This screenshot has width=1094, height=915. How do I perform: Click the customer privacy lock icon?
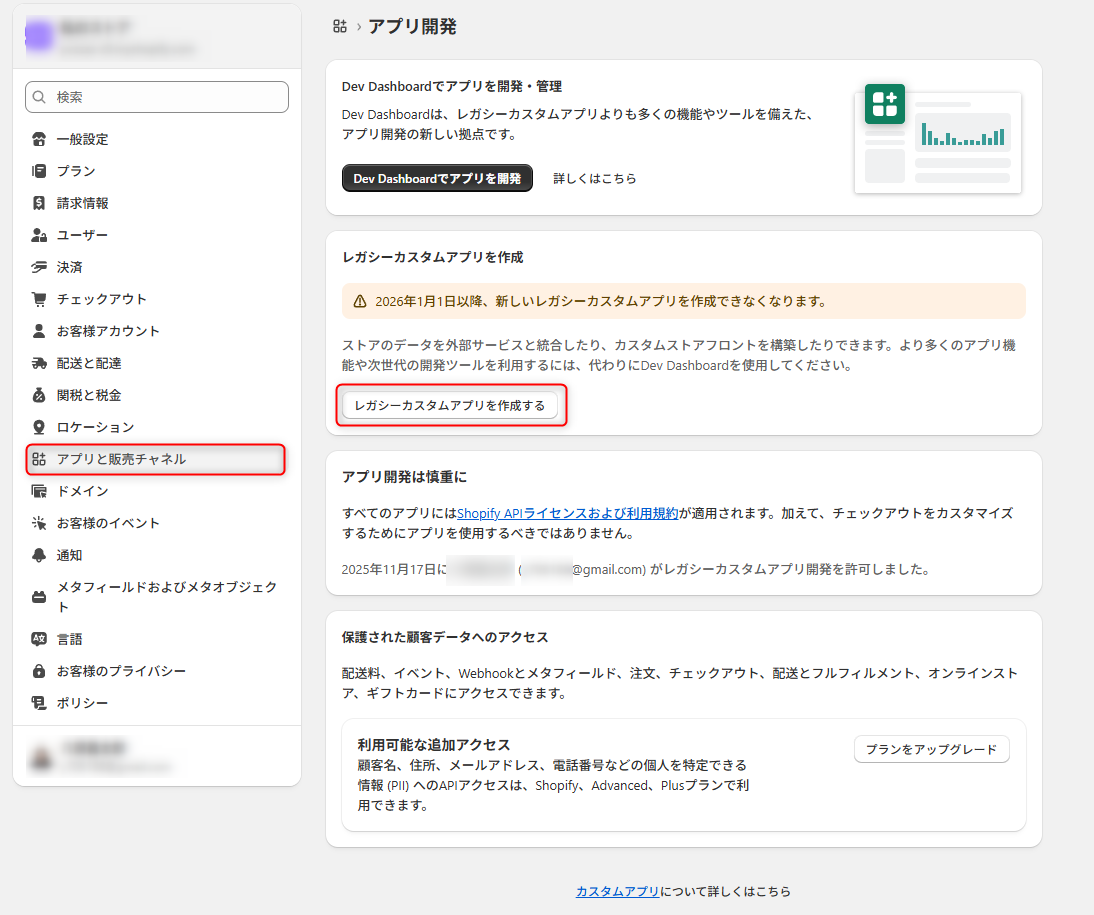[x=39, y=671]
